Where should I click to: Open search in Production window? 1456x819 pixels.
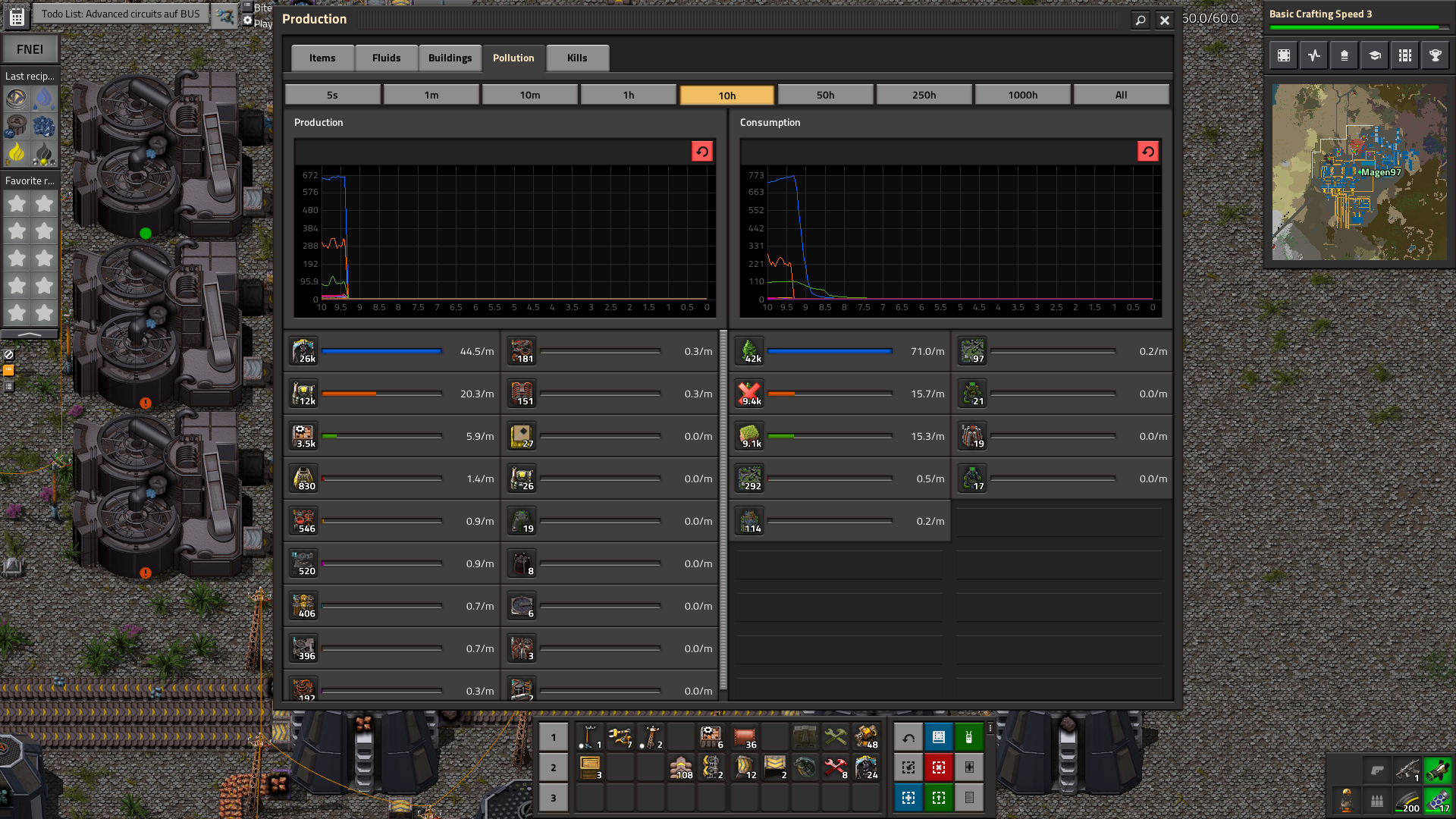point(1140,20)
